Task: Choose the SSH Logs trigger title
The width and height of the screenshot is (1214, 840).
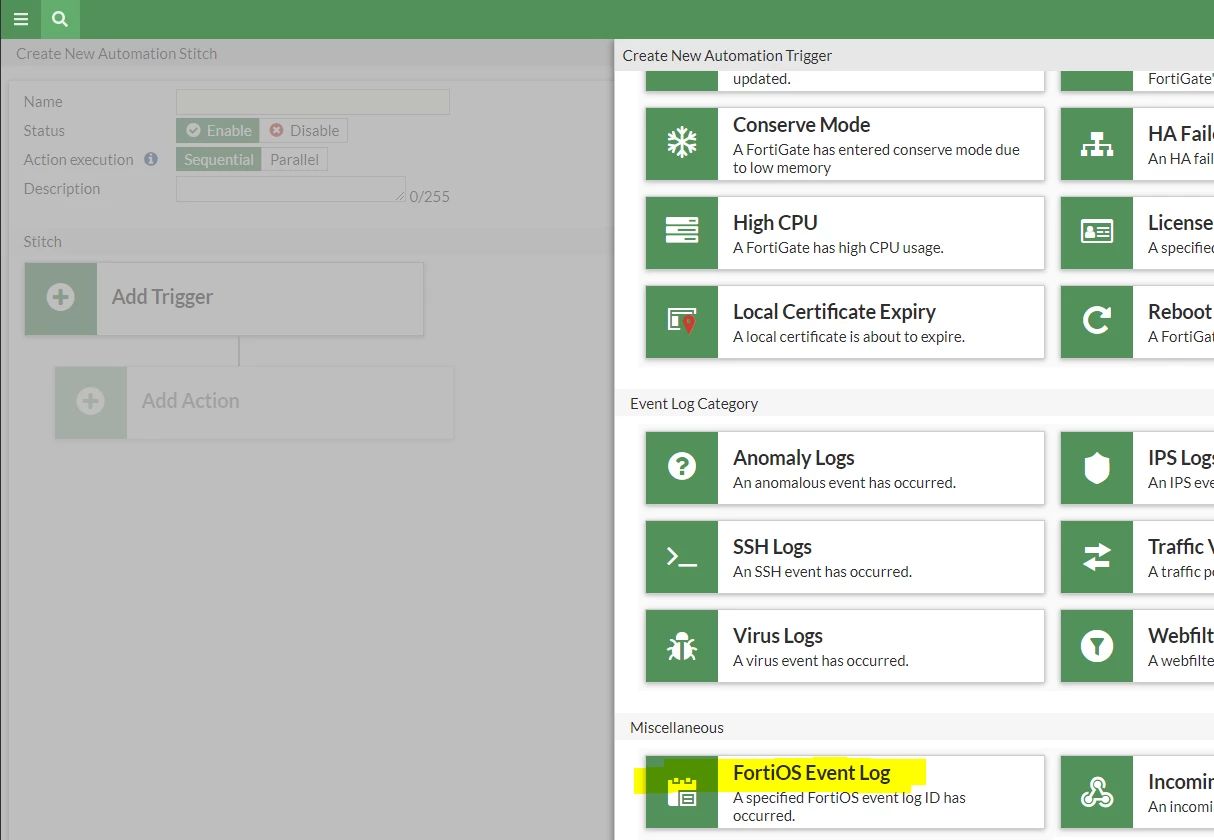Action: [x=772, y=547]
